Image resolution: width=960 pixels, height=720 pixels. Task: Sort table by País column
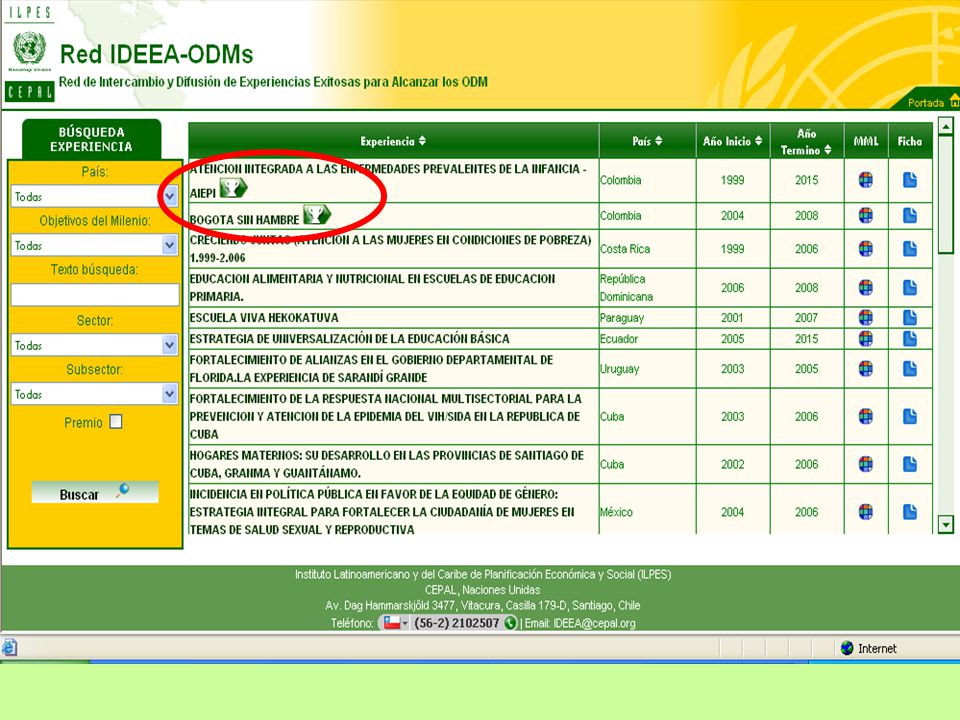point(647,141)
